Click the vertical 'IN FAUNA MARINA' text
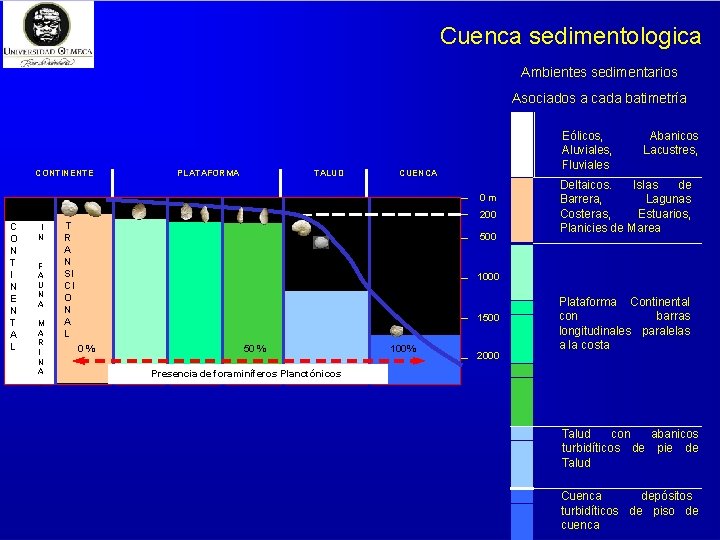Image resolution: width=720 pixels, height=540 pixels. 41,299
